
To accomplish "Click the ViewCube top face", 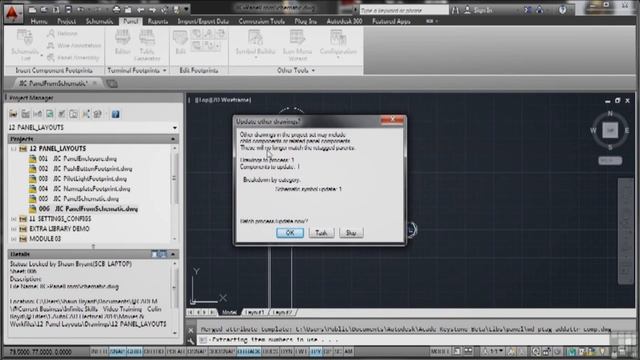I will coord(610,130).
